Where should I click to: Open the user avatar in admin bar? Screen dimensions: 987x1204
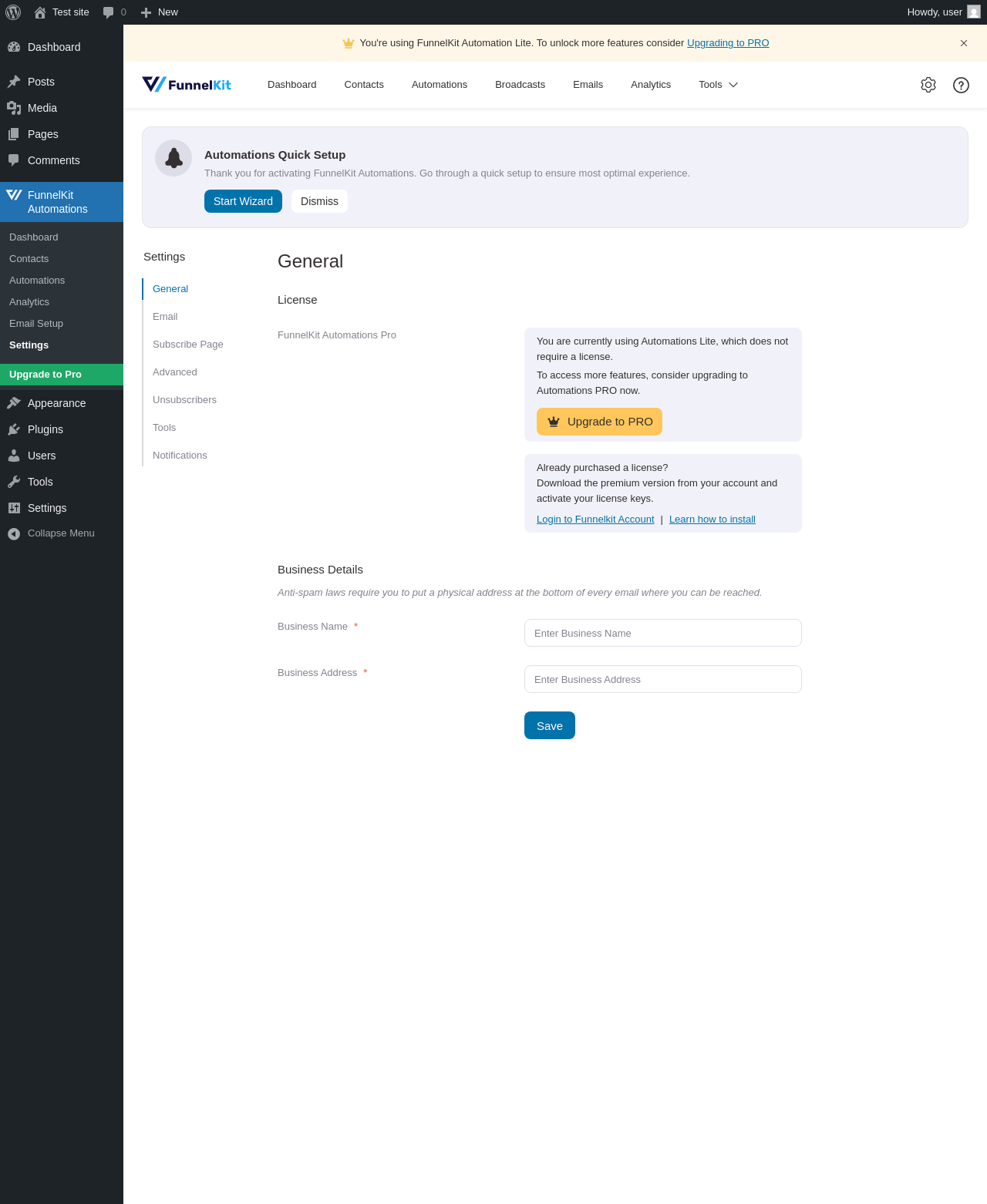click(974, 12)
